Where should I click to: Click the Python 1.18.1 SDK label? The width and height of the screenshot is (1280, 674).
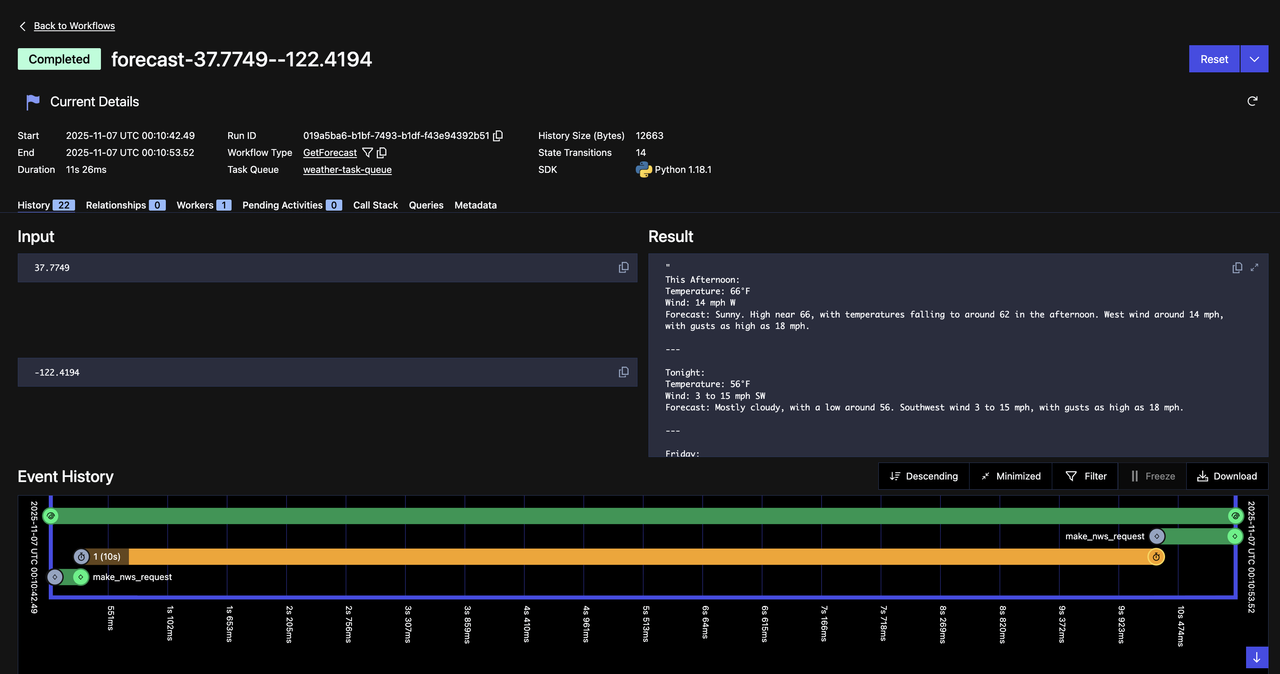(683, 170)
